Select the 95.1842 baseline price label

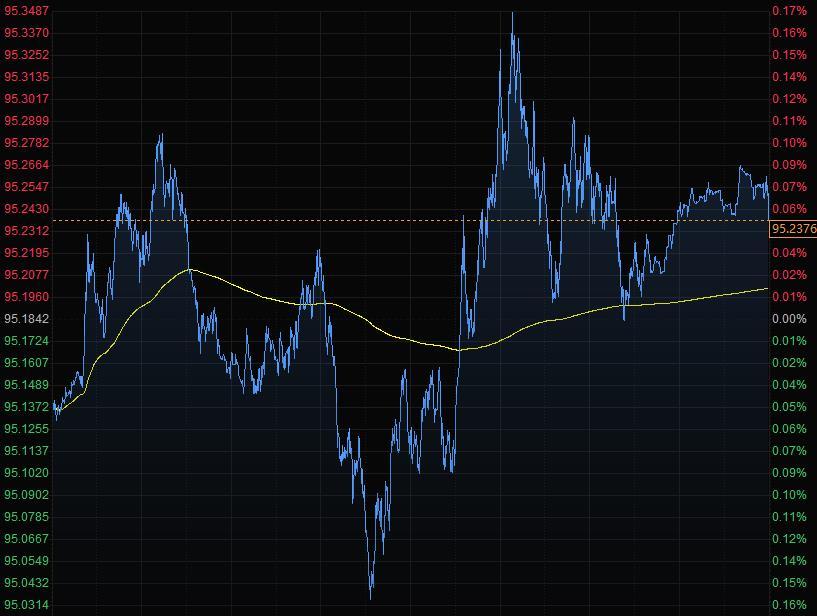27,319
